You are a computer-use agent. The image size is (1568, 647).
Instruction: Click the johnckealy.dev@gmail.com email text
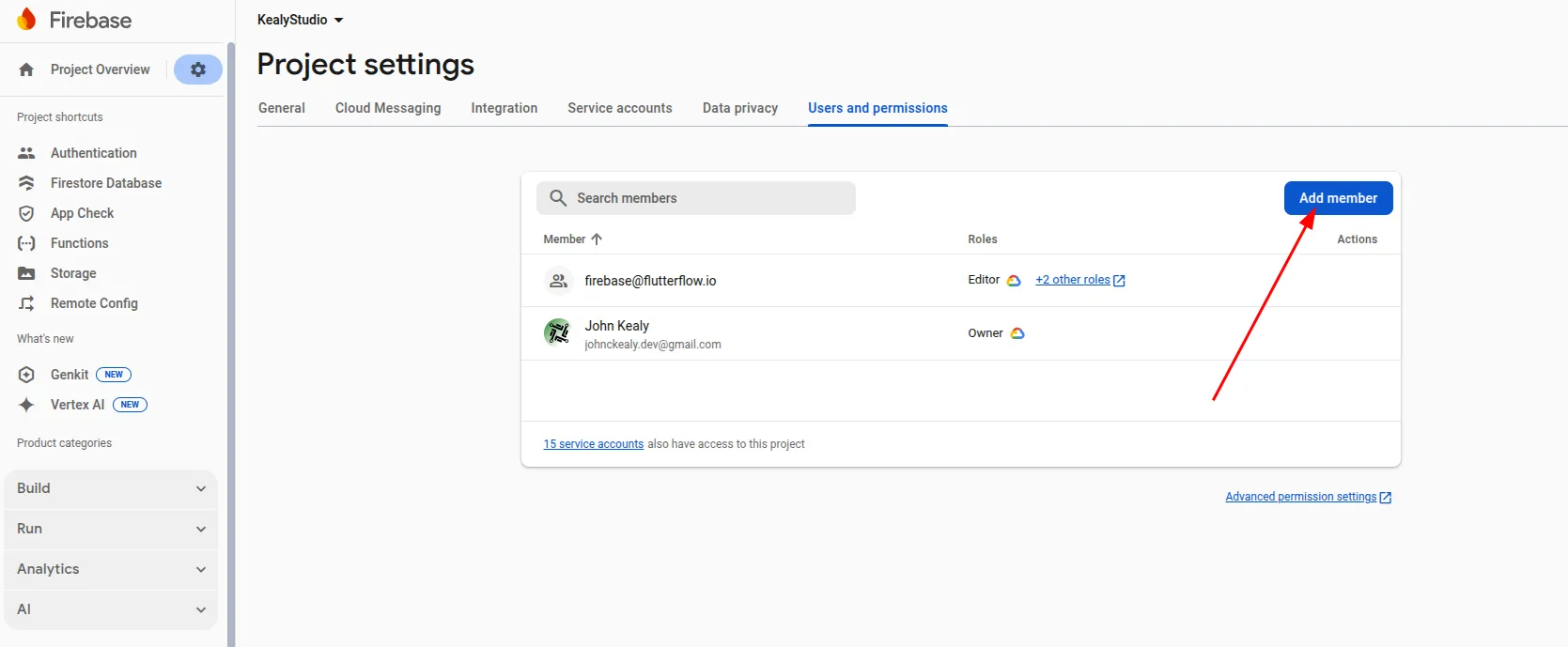[653, 345]
